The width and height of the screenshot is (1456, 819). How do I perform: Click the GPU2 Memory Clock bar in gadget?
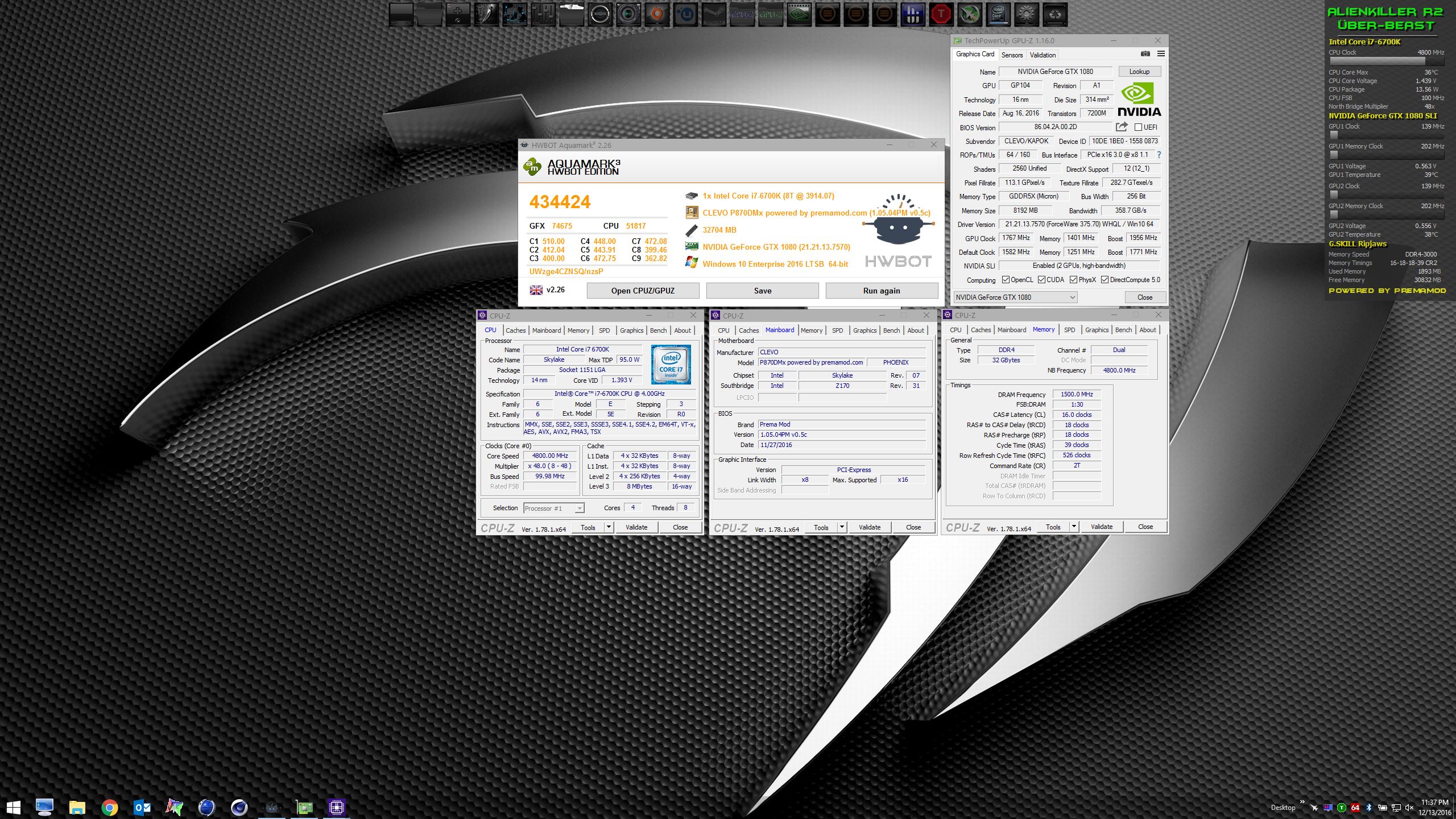(x=1386, y=214)
